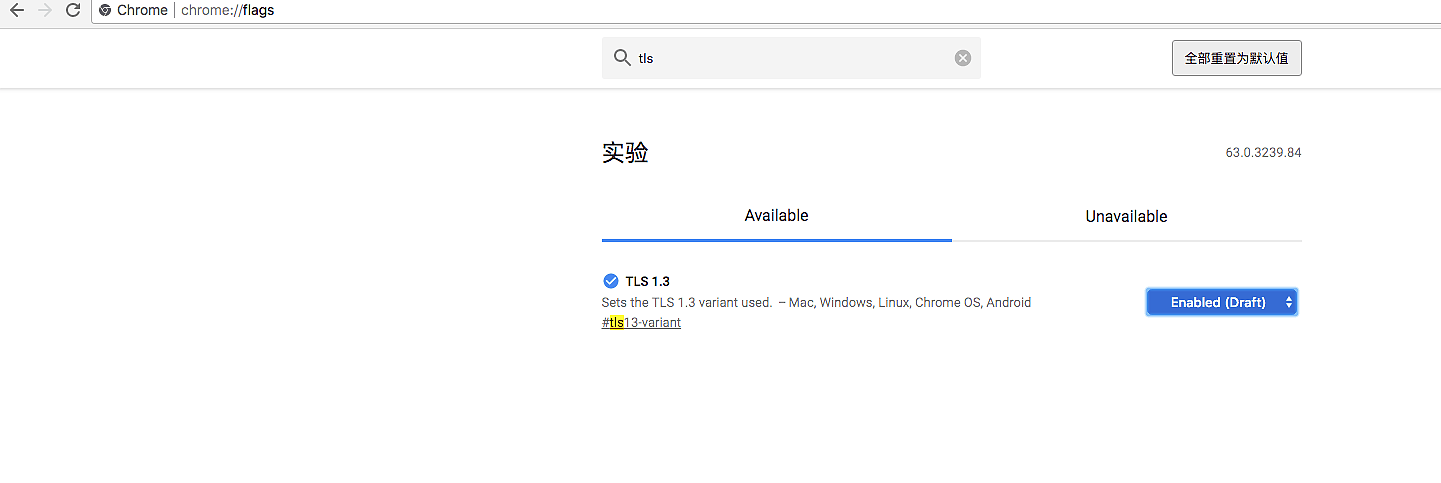Click the browser forward arrow

44,11
